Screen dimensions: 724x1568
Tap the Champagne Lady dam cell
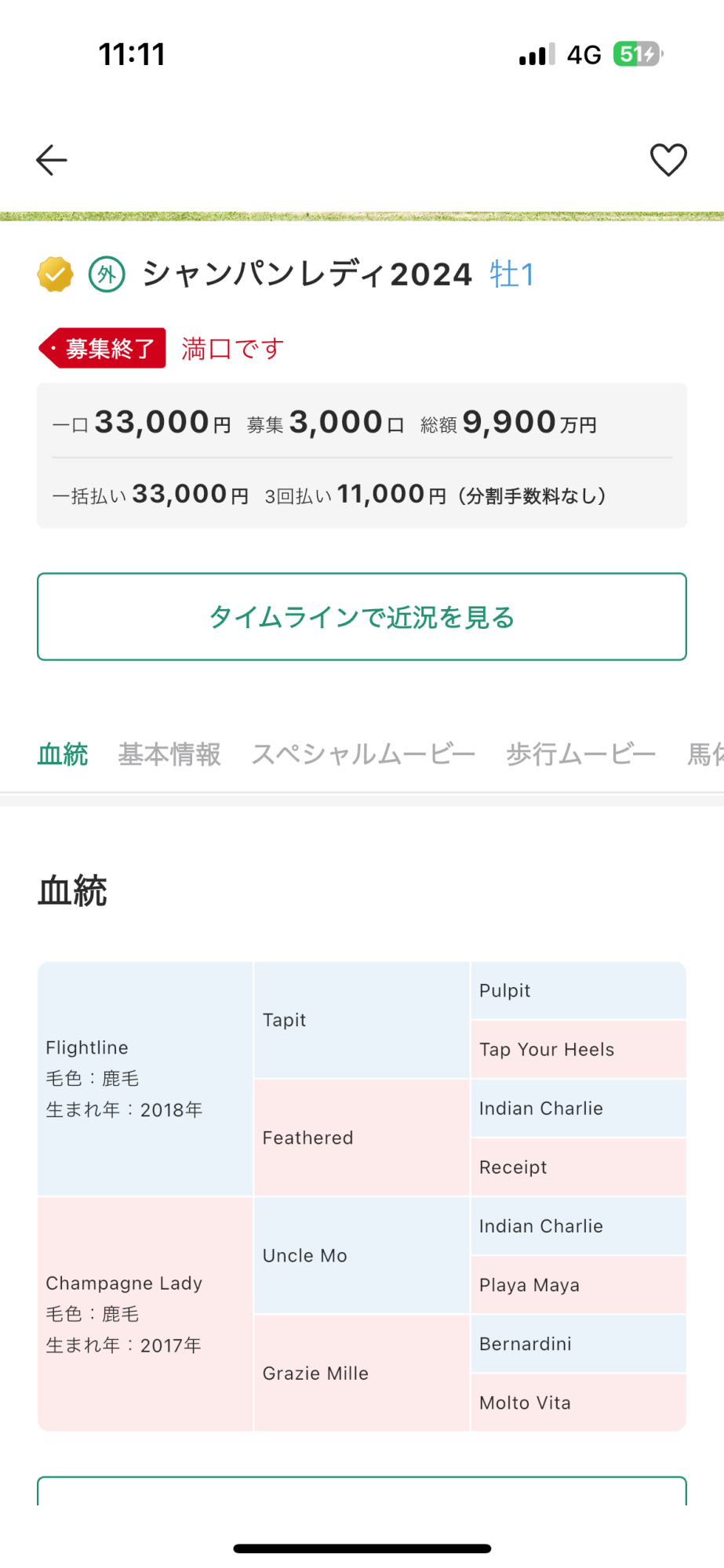pyautogui.click(x=145, y=1314)
